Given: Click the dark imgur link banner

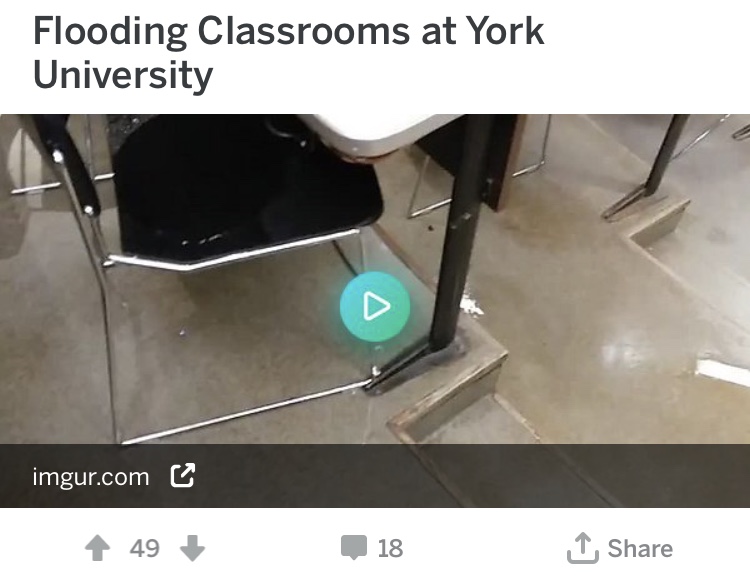Looking at the screenshot, I should click(375, 476).
